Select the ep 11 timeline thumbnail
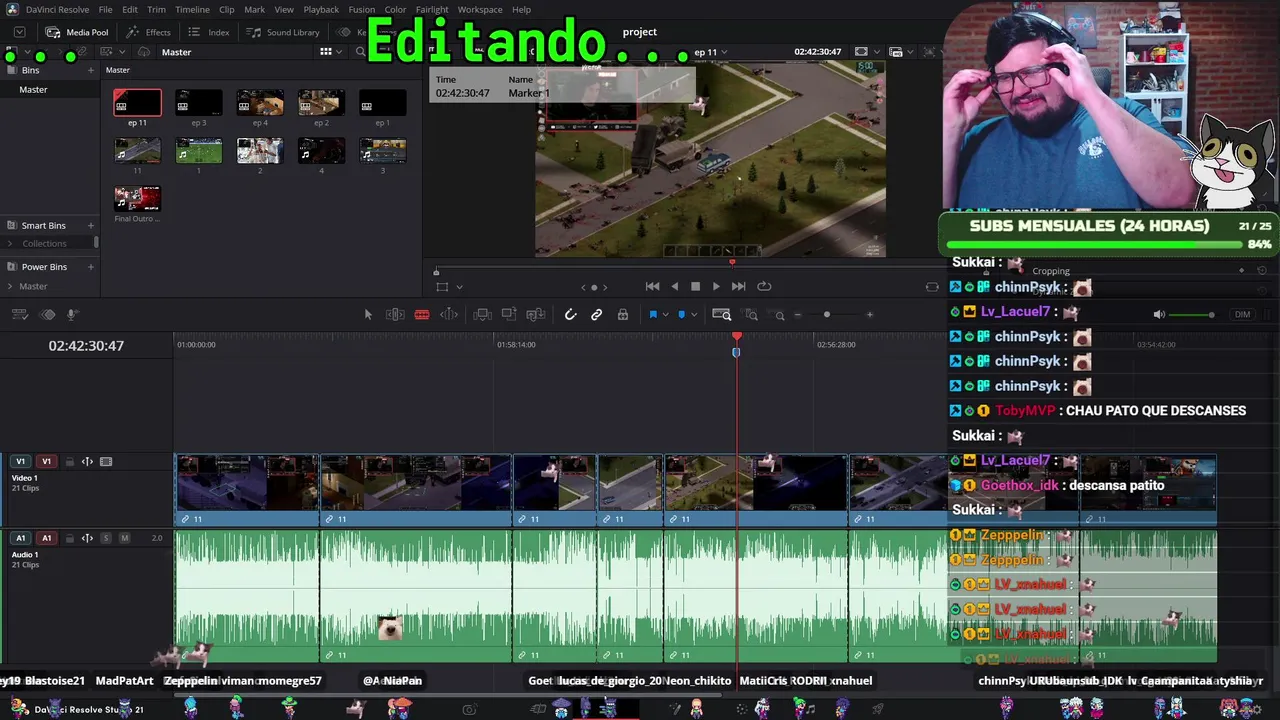The height and width of the screenshot is (720, 1280). (x=137, y=102)
